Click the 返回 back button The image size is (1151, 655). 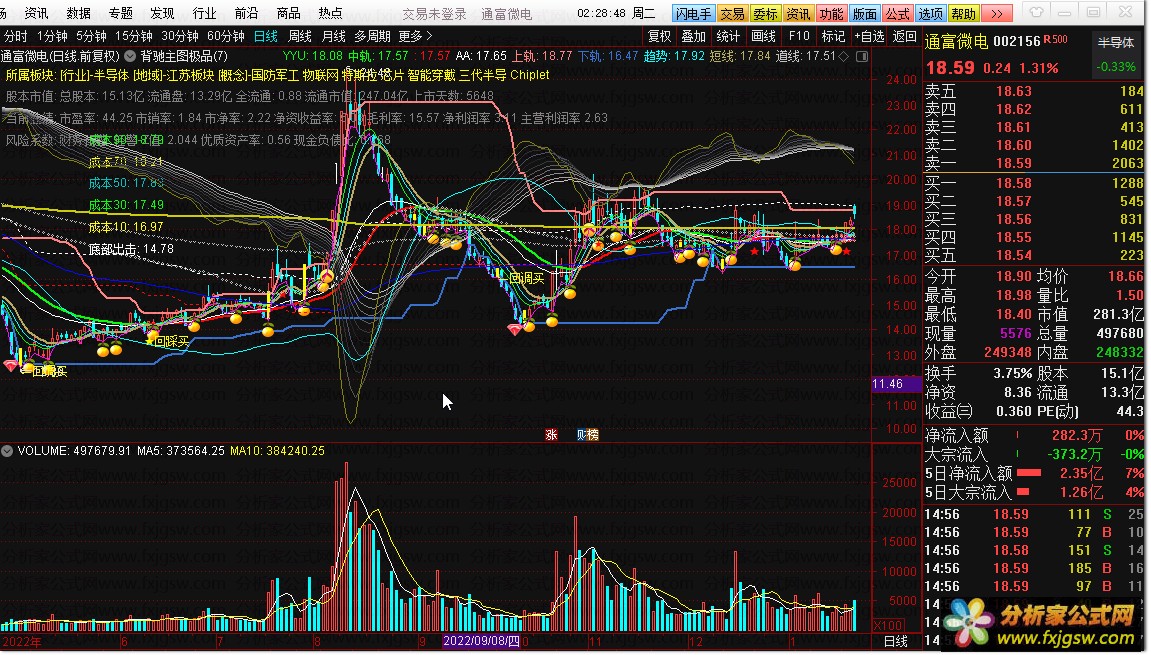[x=904, y=36]
